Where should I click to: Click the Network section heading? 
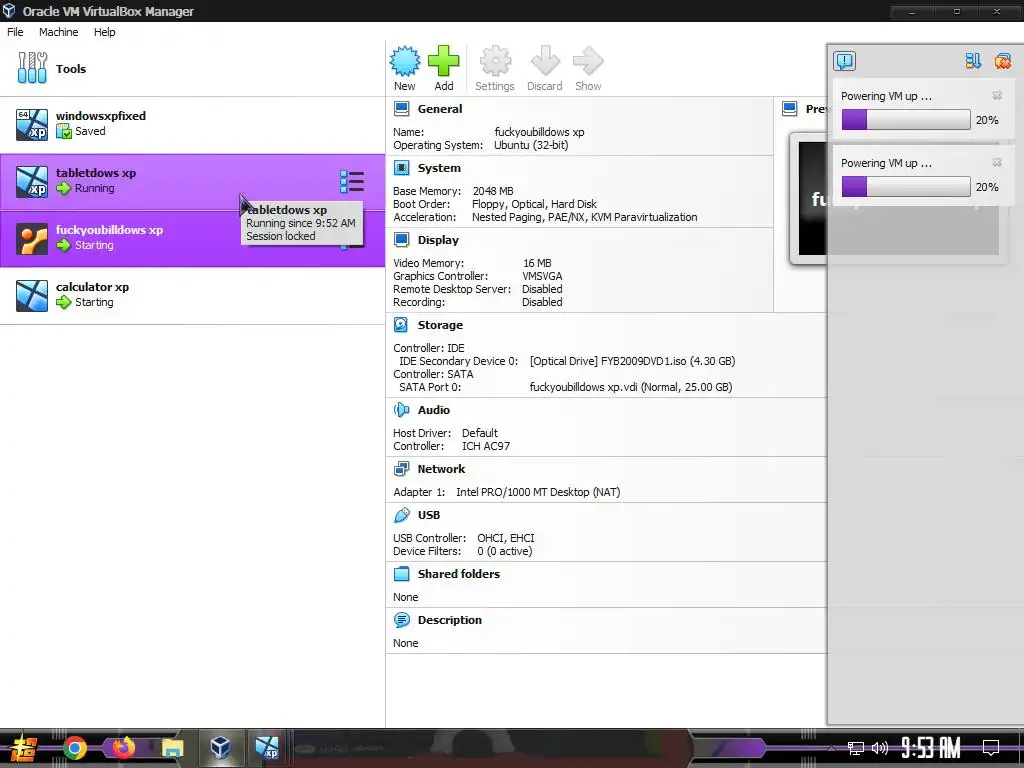point(441,469)
